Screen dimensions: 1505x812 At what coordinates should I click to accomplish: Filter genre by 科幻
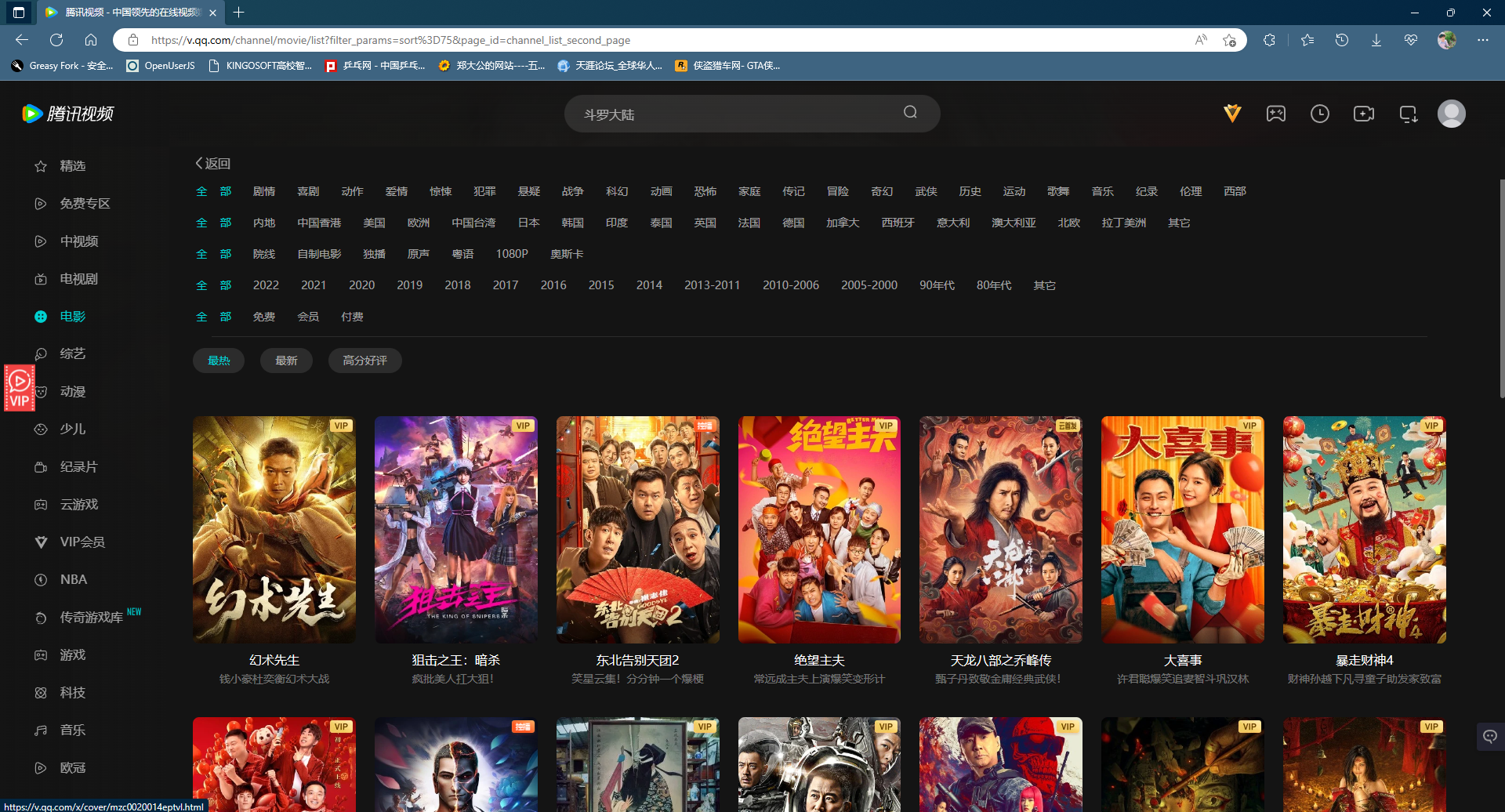pos(617,191)
